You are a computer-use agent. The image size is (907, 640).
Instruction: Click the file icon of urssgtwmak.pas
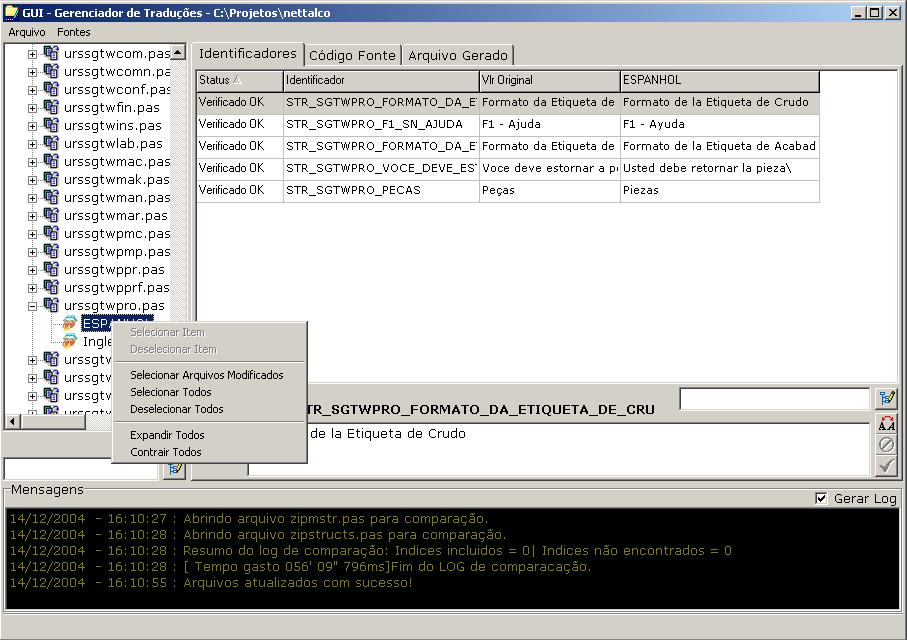tap(51, 179)
